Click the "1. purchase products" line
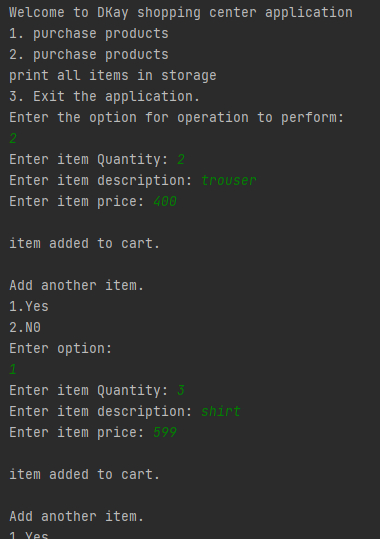The height and width of the screenshot is (539, 380). [x=89, y=34]
